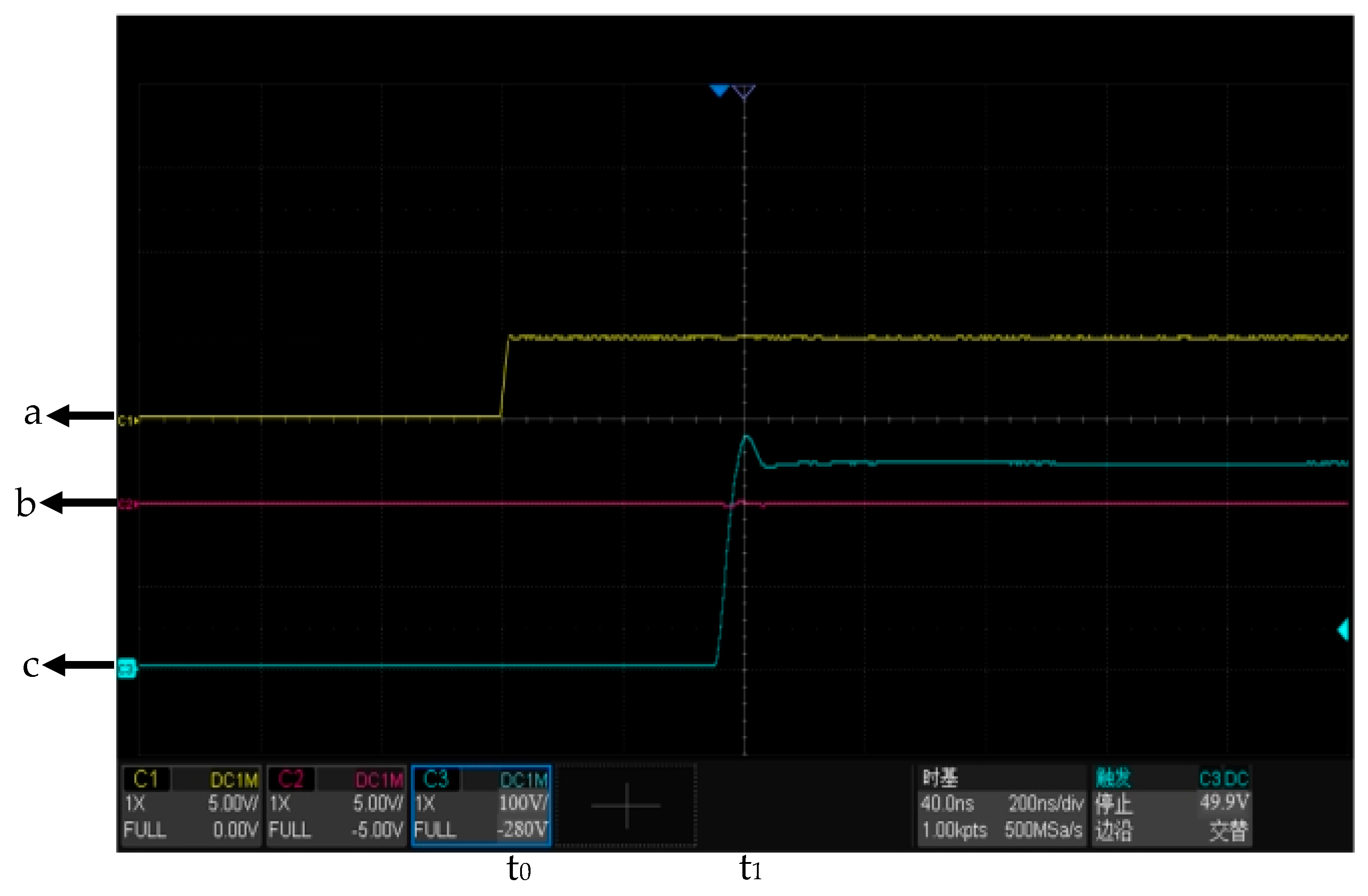This screenshot has height=896, width=1368.
Task: Open the C1 5.00V/ vertical scale setting
Action: click(x=233, y=803)
